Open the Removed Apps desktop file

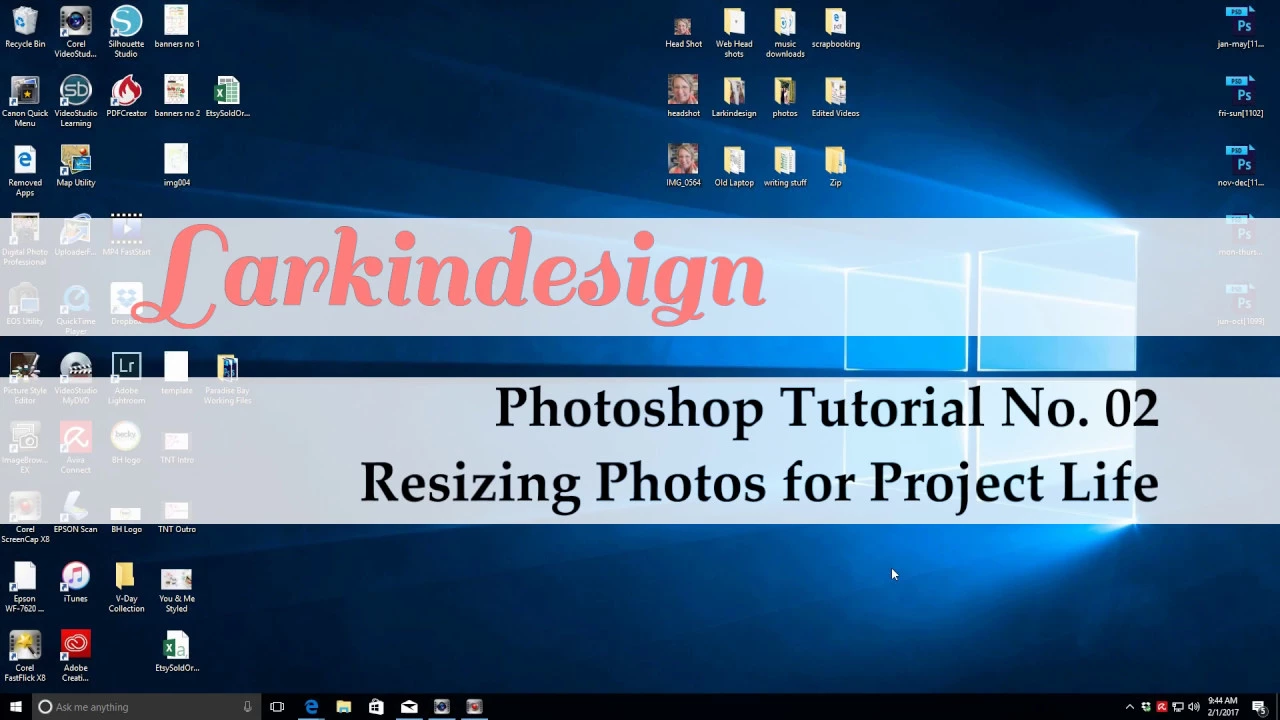pos(25,170)
